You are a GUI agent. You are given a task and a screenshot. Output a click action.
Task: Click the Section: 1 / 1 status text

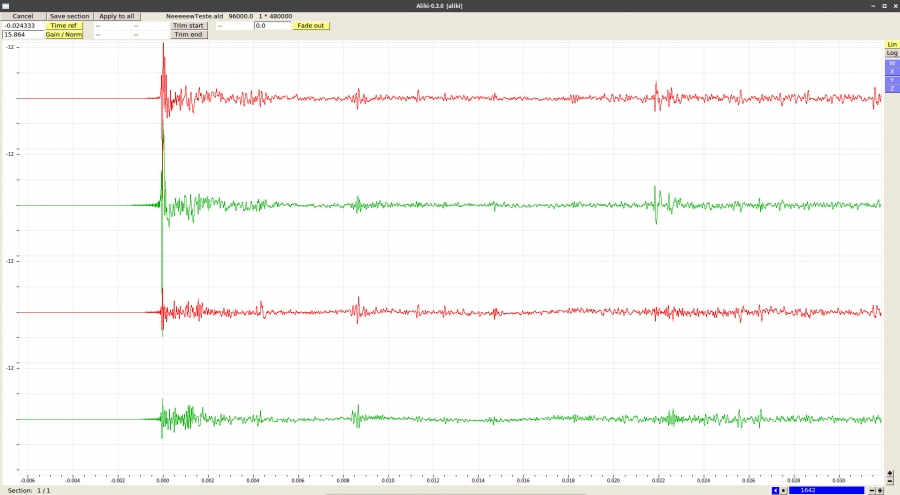[29, 490]
